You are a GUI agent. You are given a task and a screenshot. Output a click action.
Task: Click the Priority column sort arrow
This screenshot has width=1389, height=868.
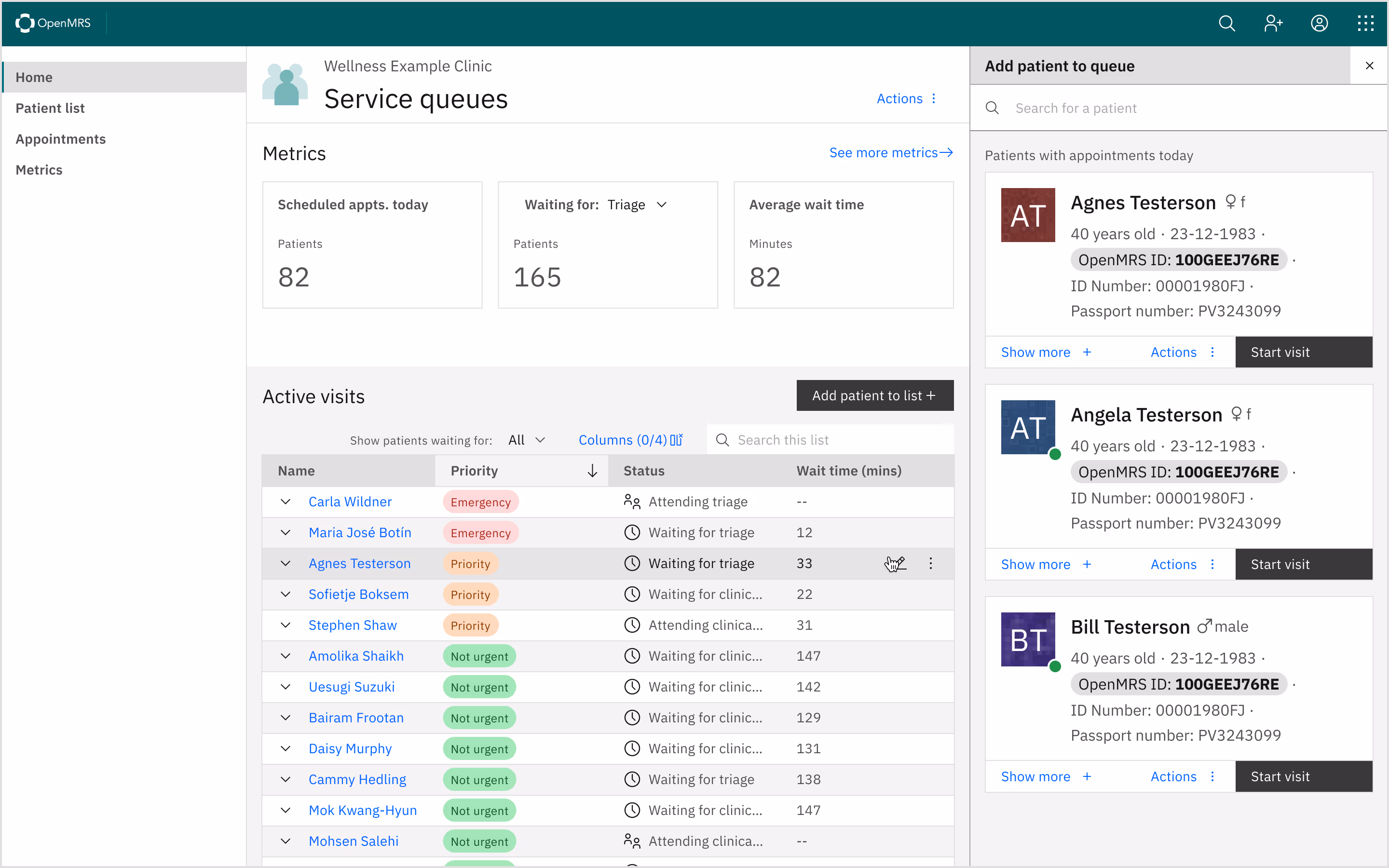(x=592, y=470)
